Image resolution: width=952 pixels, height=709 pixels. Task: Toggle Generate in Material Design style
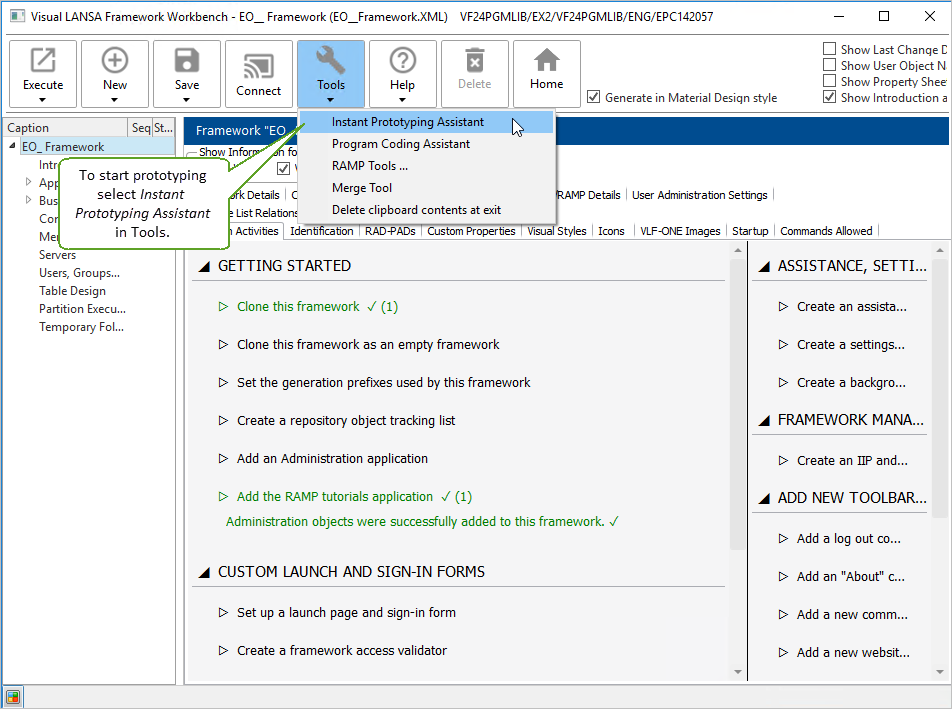click(x=594, y=97)
